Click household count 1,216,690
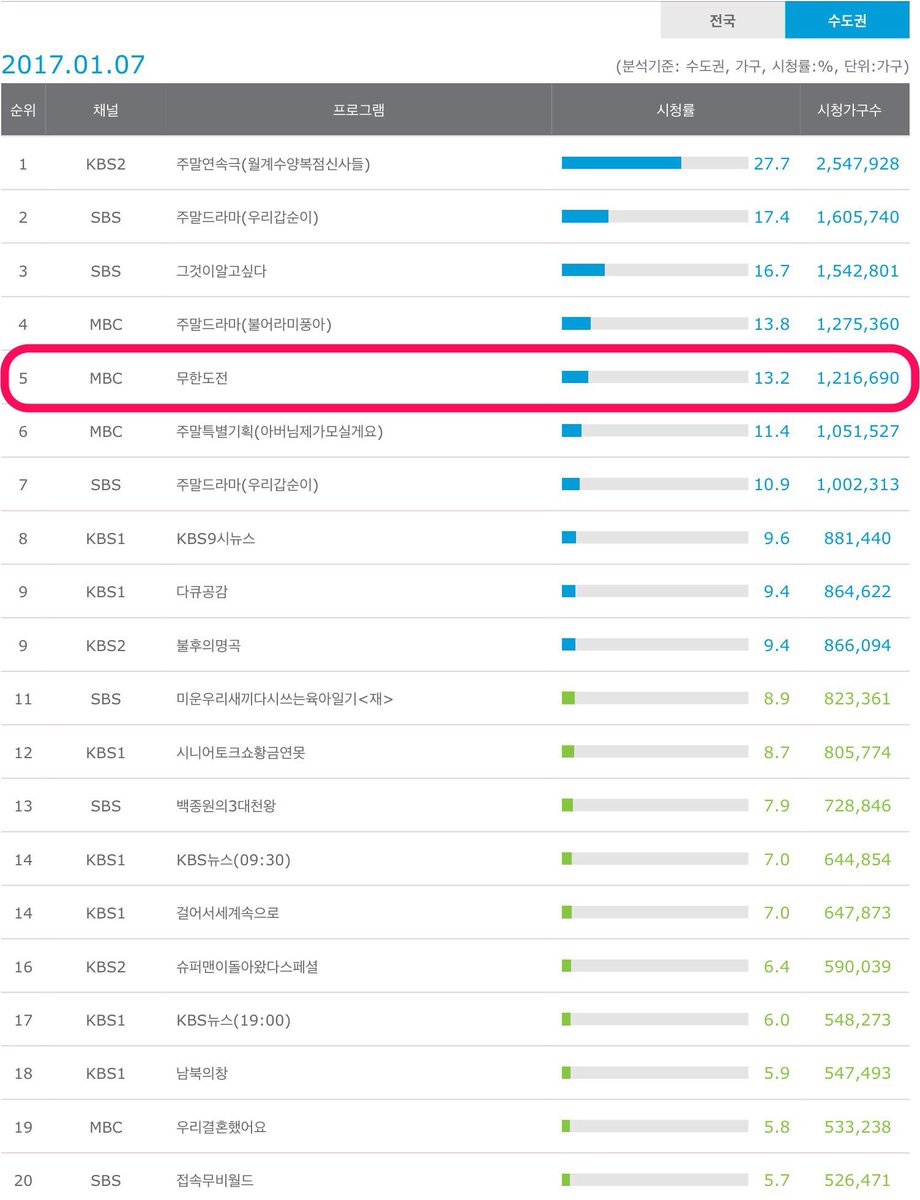The width and height of the screenshot is (920, 1200). tap(857, 378)
